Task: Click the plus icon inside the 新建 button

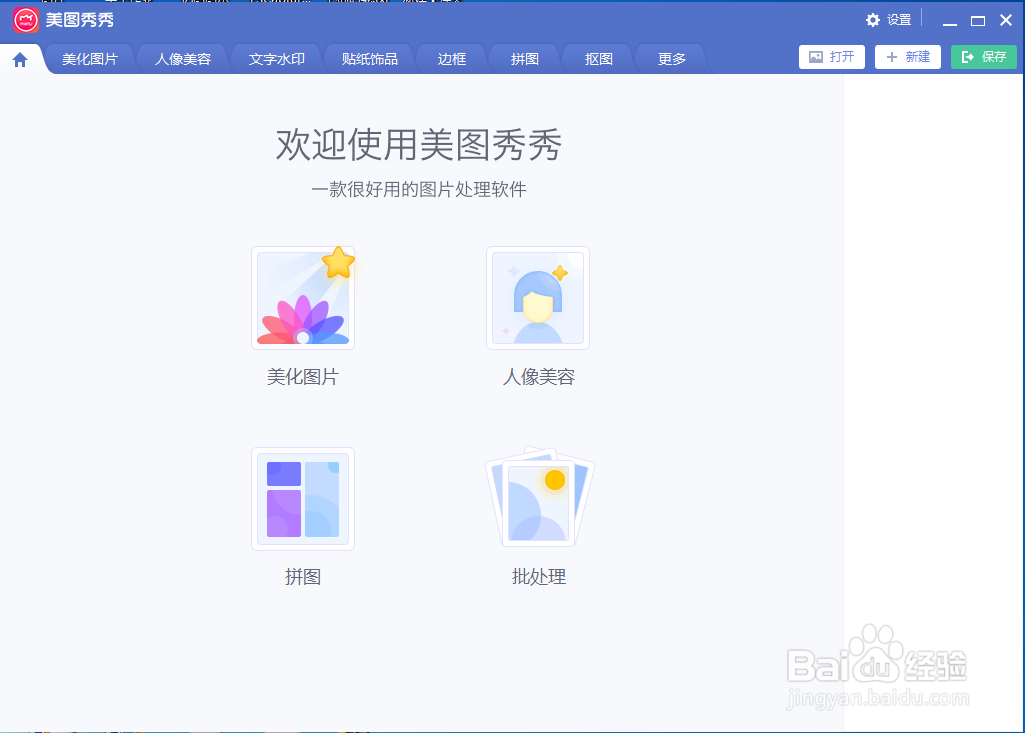Action: click(x=891, y=57)
